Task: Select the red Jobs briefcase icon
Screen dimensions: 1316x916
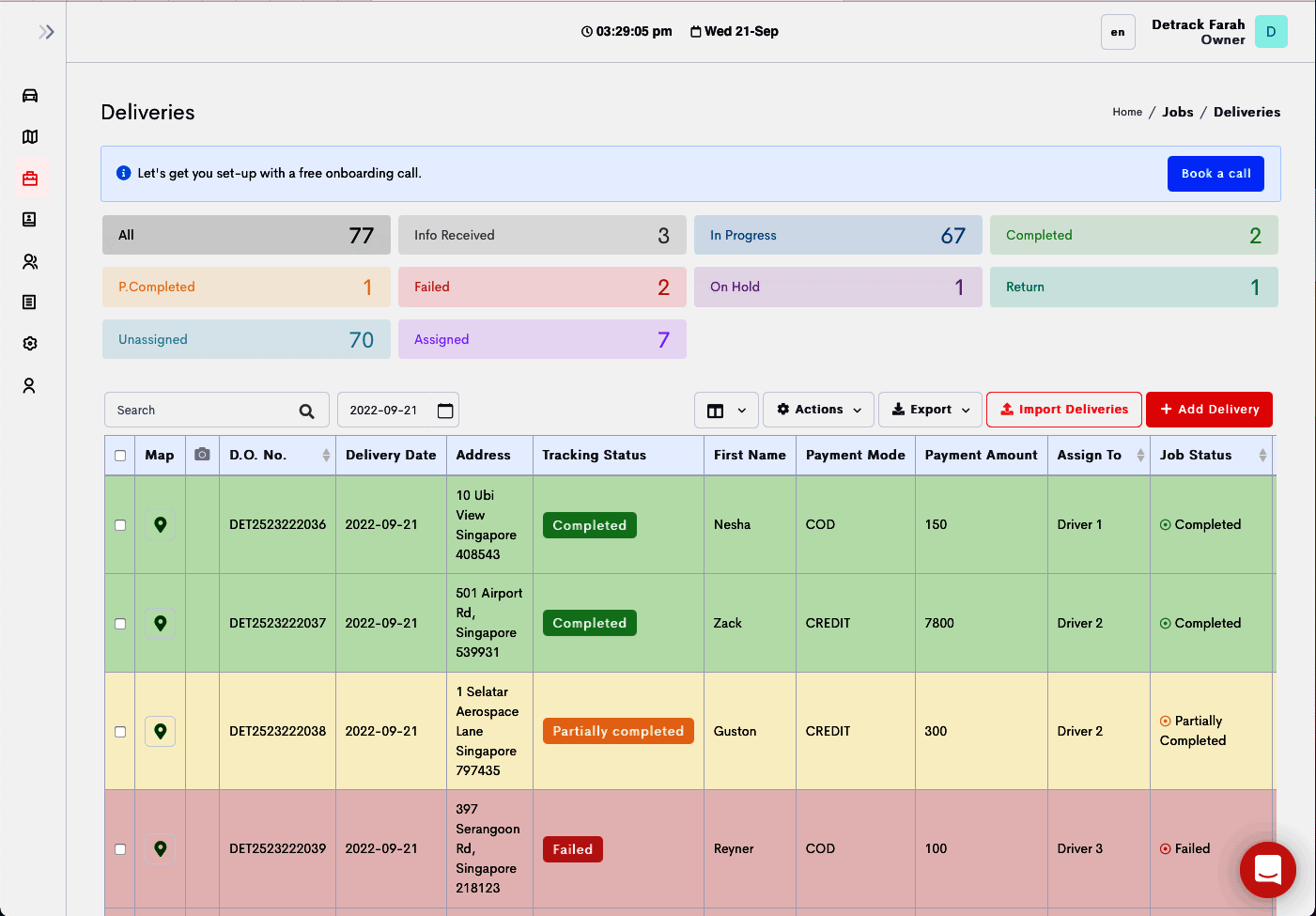Action: (x=30, y=179)
